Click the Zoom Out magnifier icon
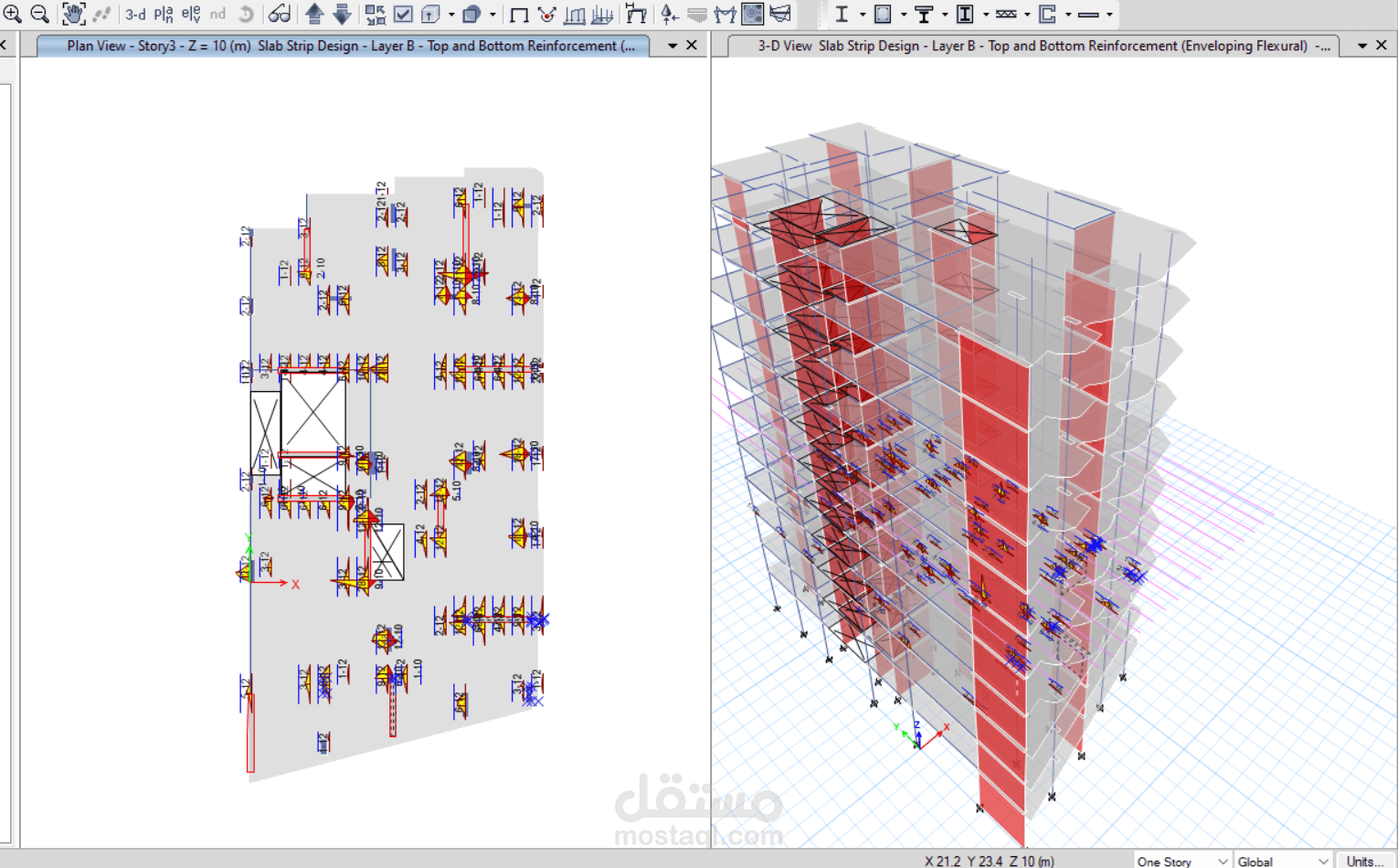Image resolution: width=1398 pixels, height=868 pixels. click(x=39, y=14)
